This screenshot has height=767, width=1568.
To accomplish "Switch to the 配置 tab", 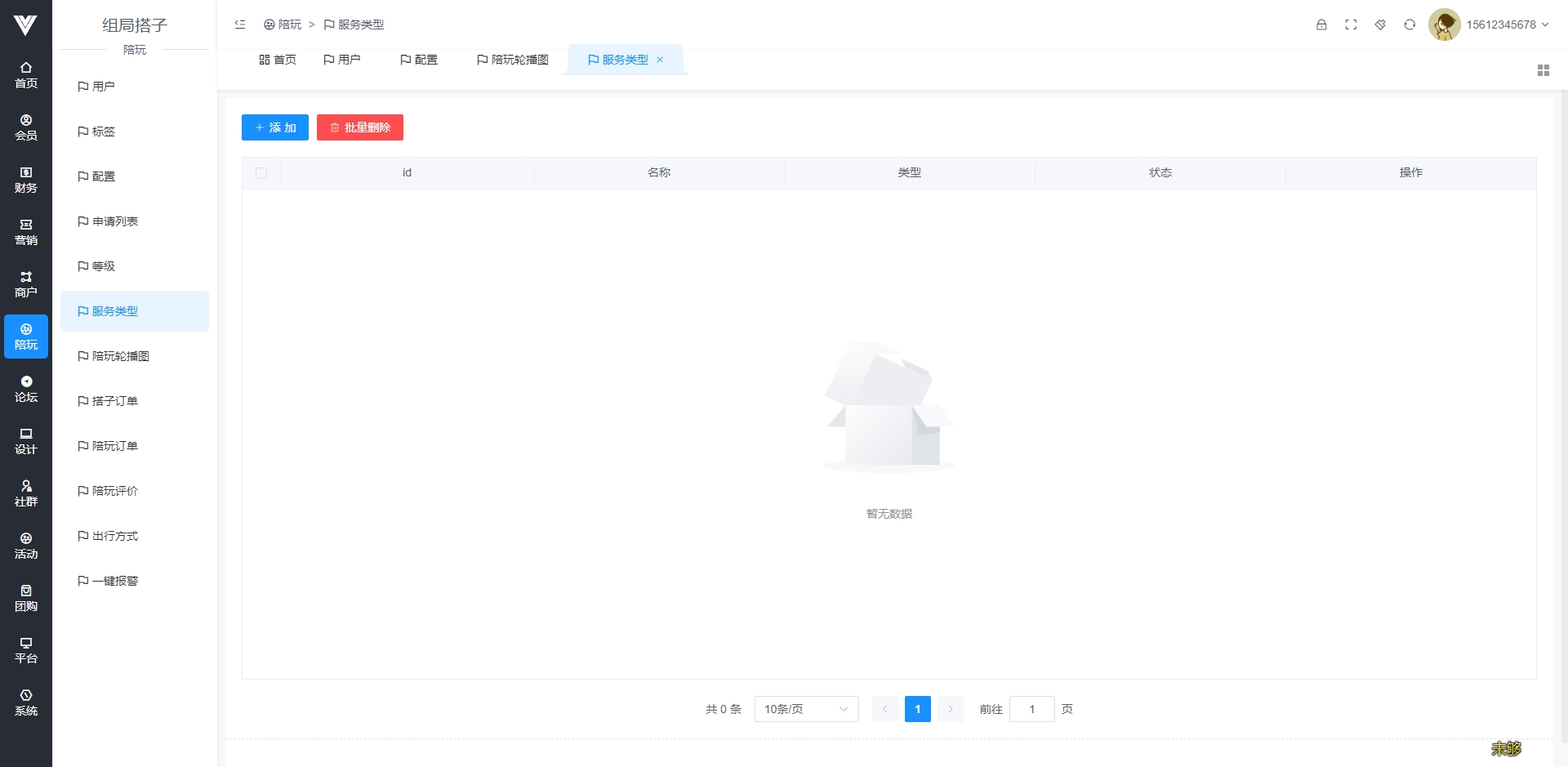I will 419,60.
